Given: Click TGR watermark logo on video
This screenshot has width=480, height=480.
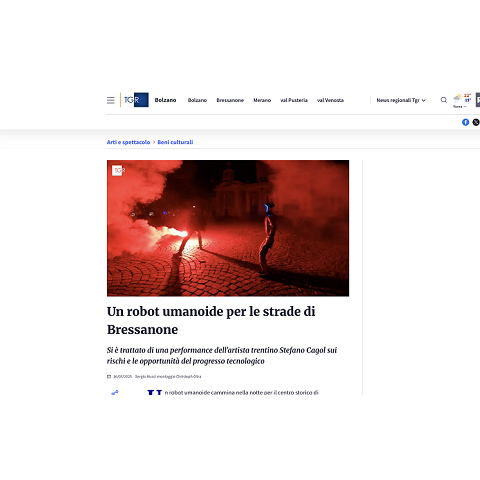Looking at the screenshot, I should [x=118, y=170].
